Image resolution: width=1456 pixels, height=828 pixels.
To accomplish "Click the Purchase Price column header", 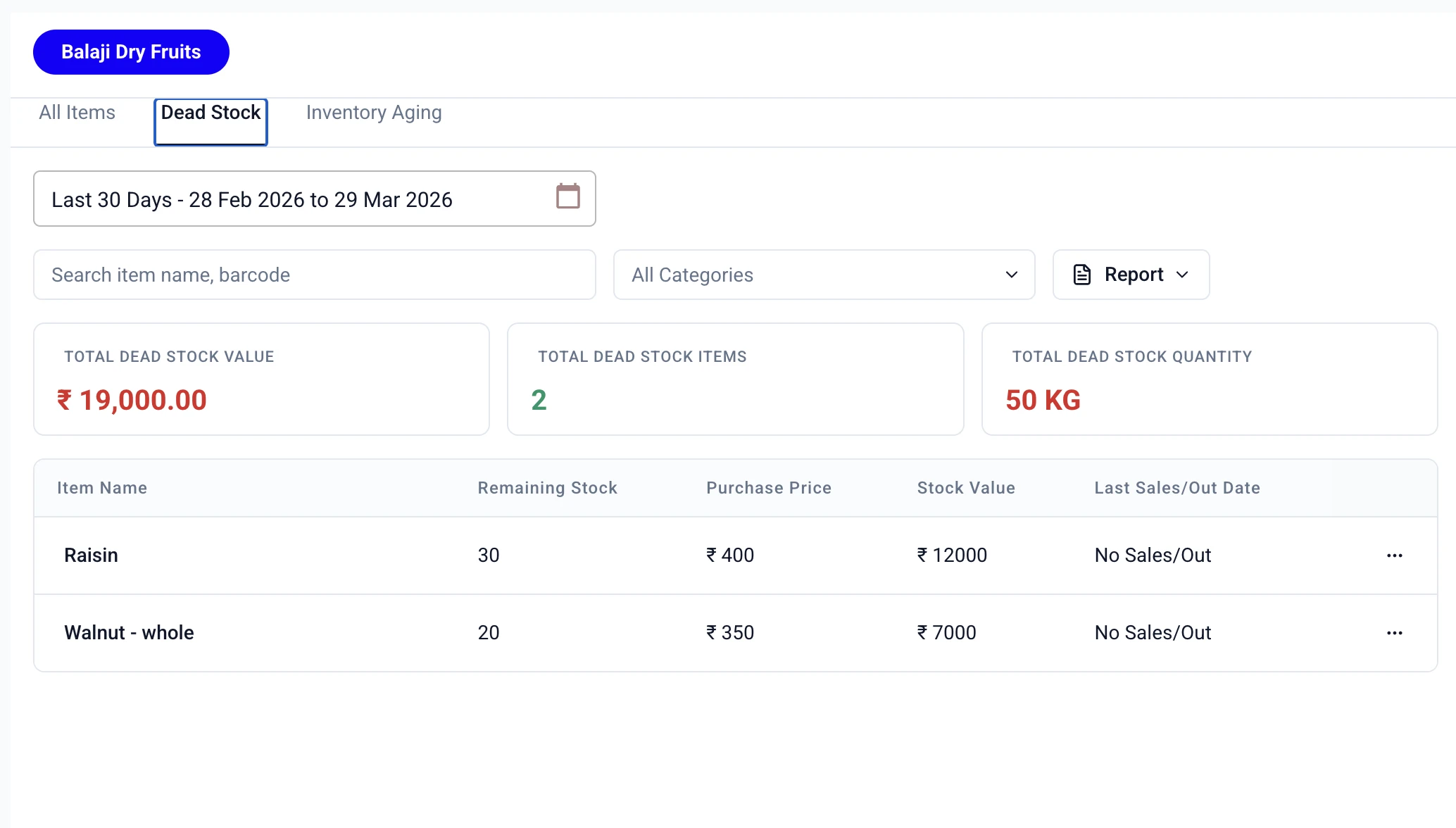I will 768,488.
